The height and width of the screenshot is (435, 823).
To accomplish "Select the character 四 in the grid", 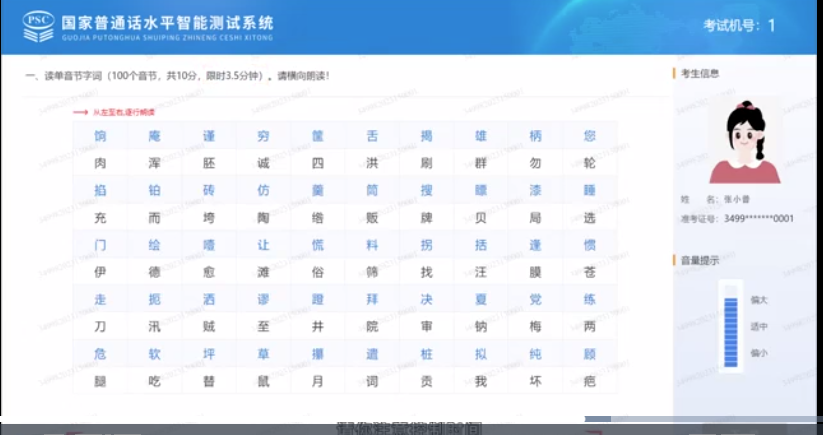I will pyautogui.click(x=317, y=162).
